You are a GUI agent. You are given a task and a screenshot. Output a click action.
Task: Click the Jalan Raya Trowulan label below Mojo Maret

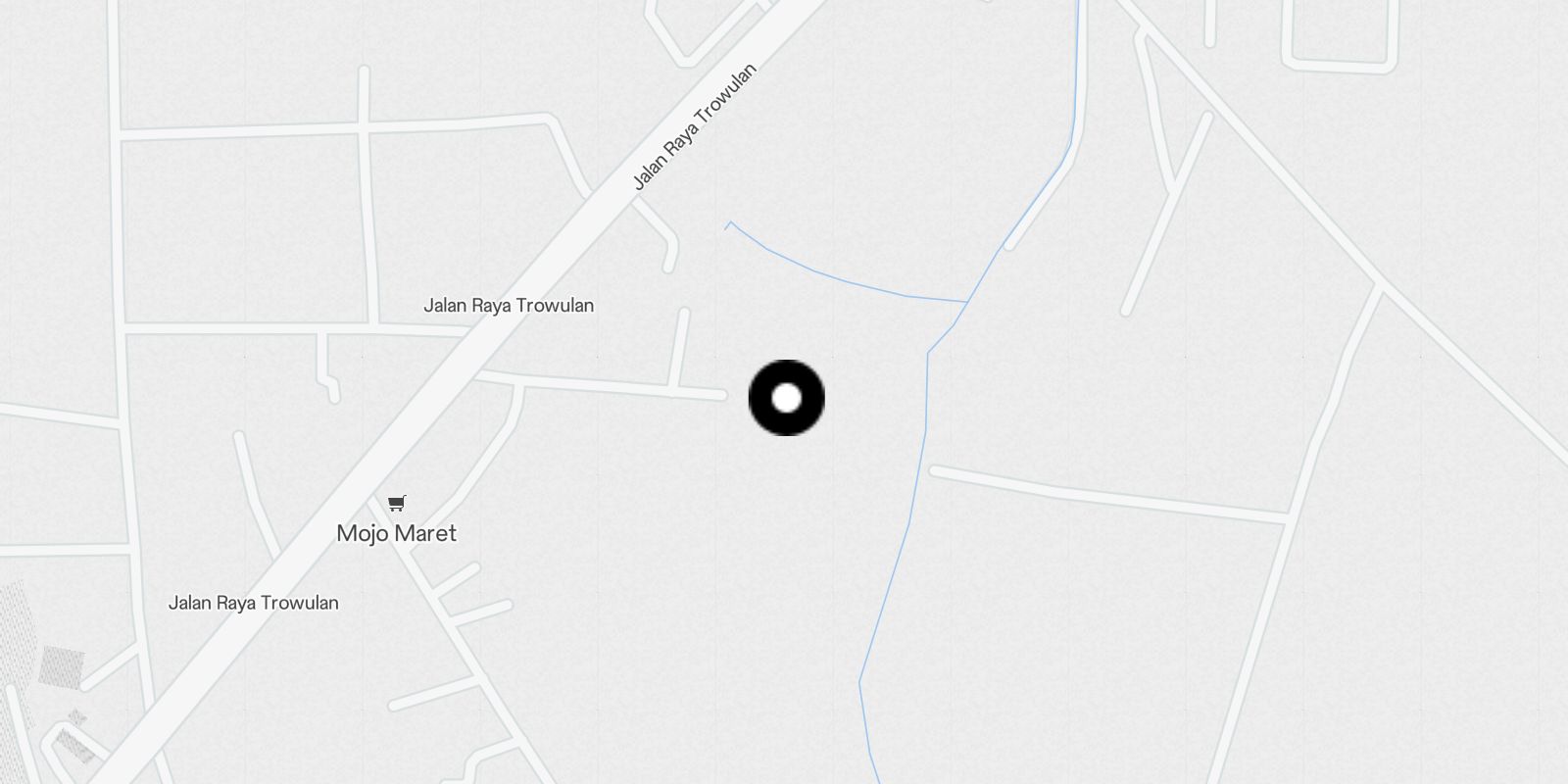pos(254,603)
